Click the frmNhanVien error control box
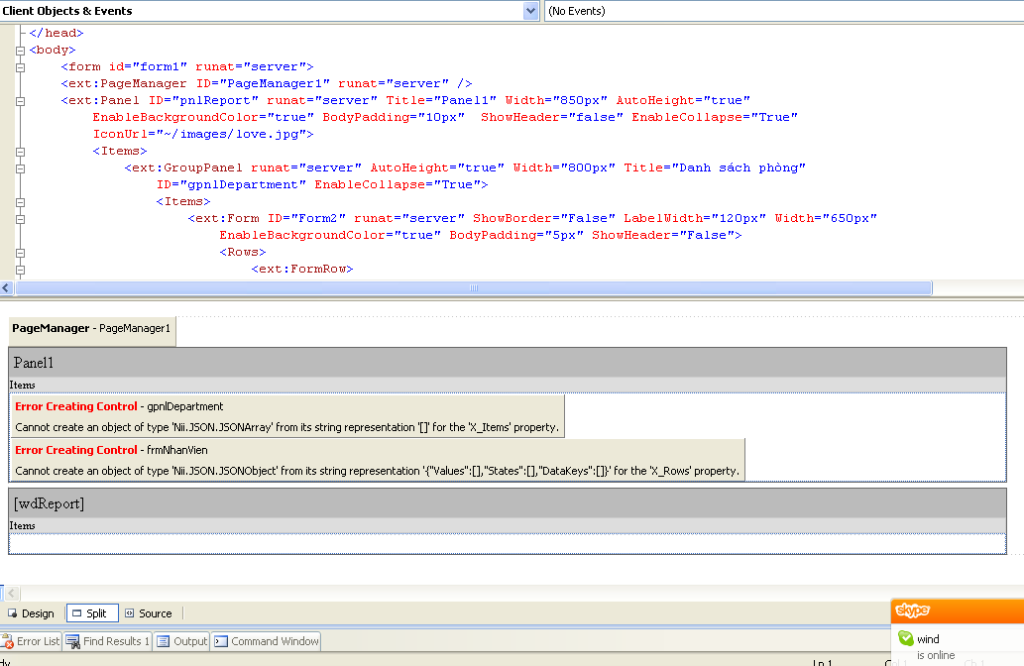Image resolution: width=1024 pixels, height=666 pixels. [377, 460]
